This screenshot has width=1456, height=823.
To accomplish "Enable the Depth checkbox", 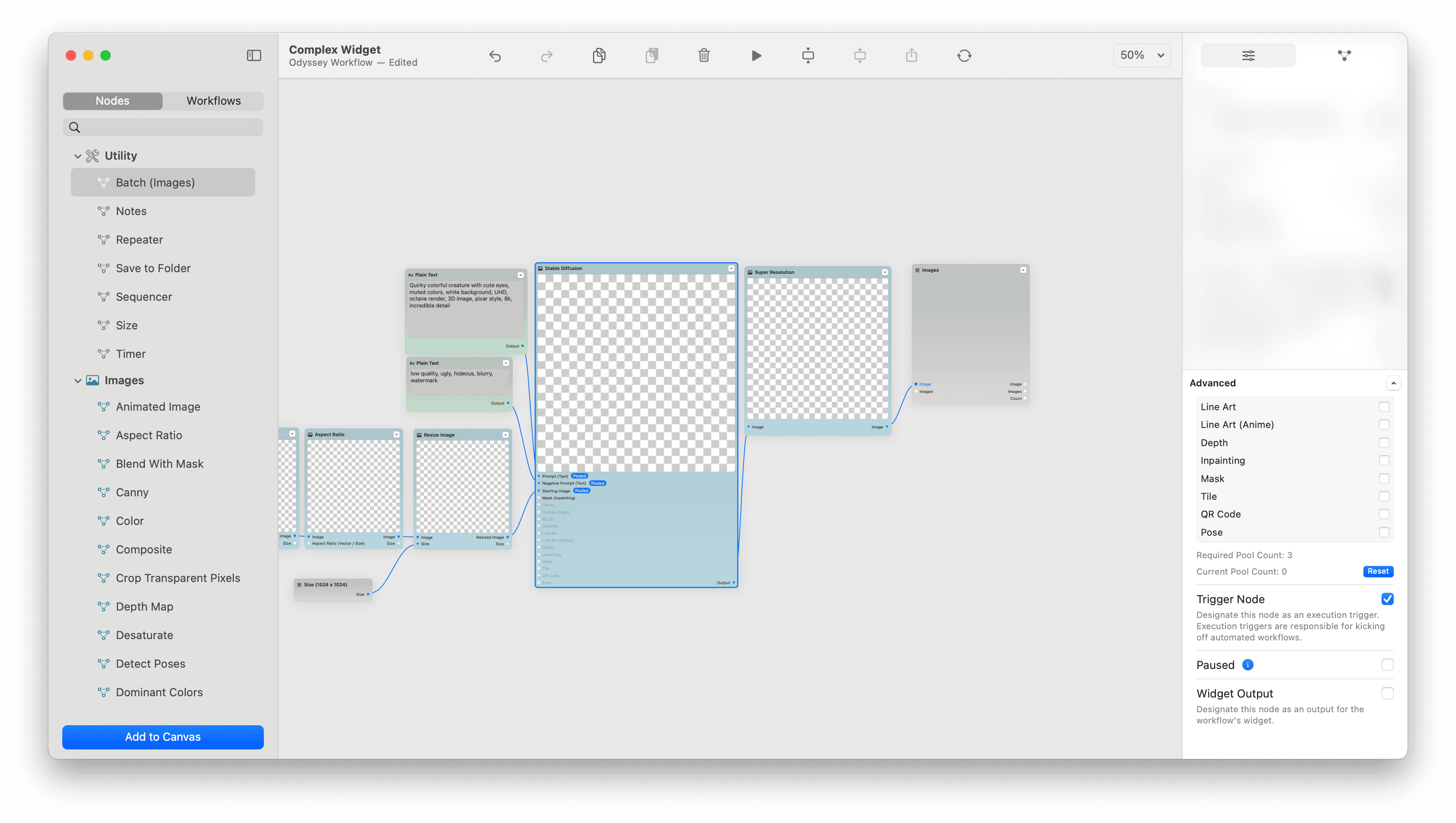I will click(x=1384, y=443).
